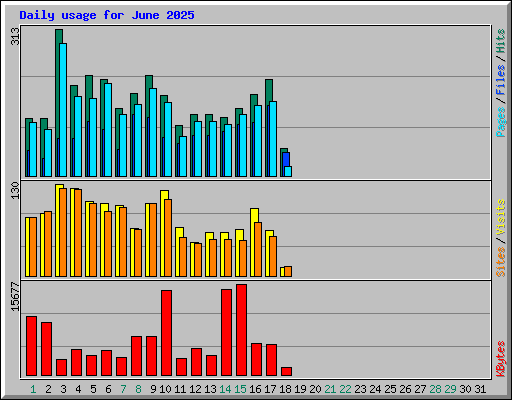The image size is (512, 400).
Task: Click the orange sites bar for day 12
Action: coord(198,260)
